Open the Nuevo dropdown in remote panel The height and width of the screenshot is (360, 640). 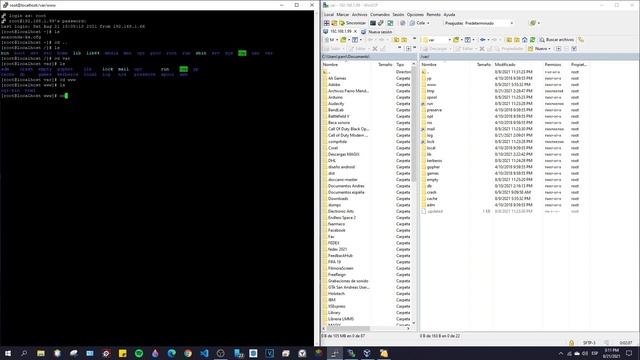coord(539,49)
